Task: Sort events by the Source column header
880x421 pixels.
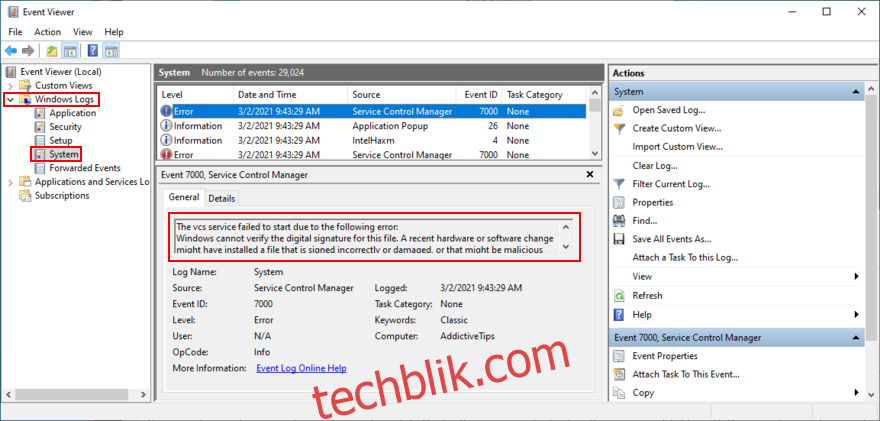Action: click(x=401, y=95)
